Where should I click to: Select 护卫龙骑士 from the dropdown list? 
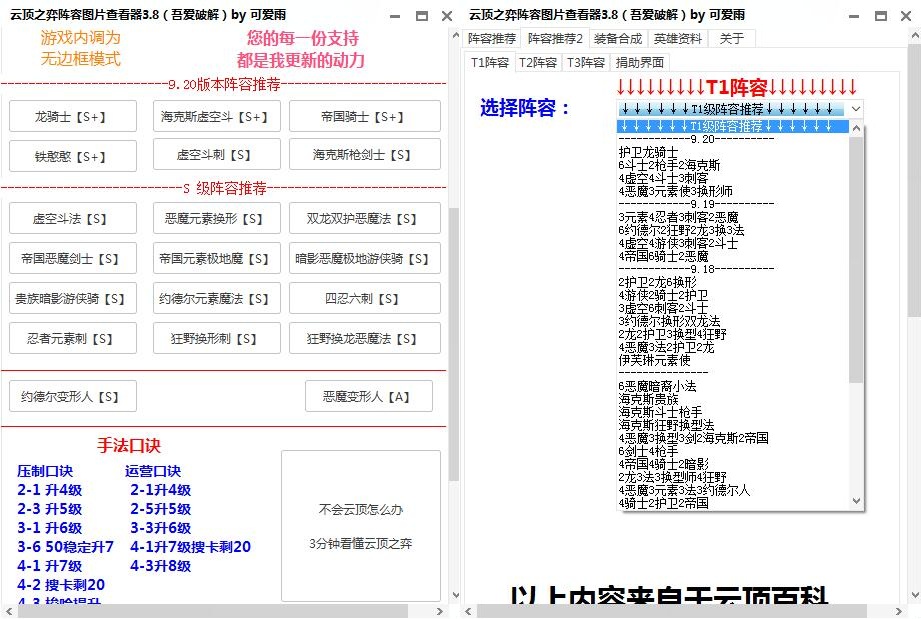[649, 153]
